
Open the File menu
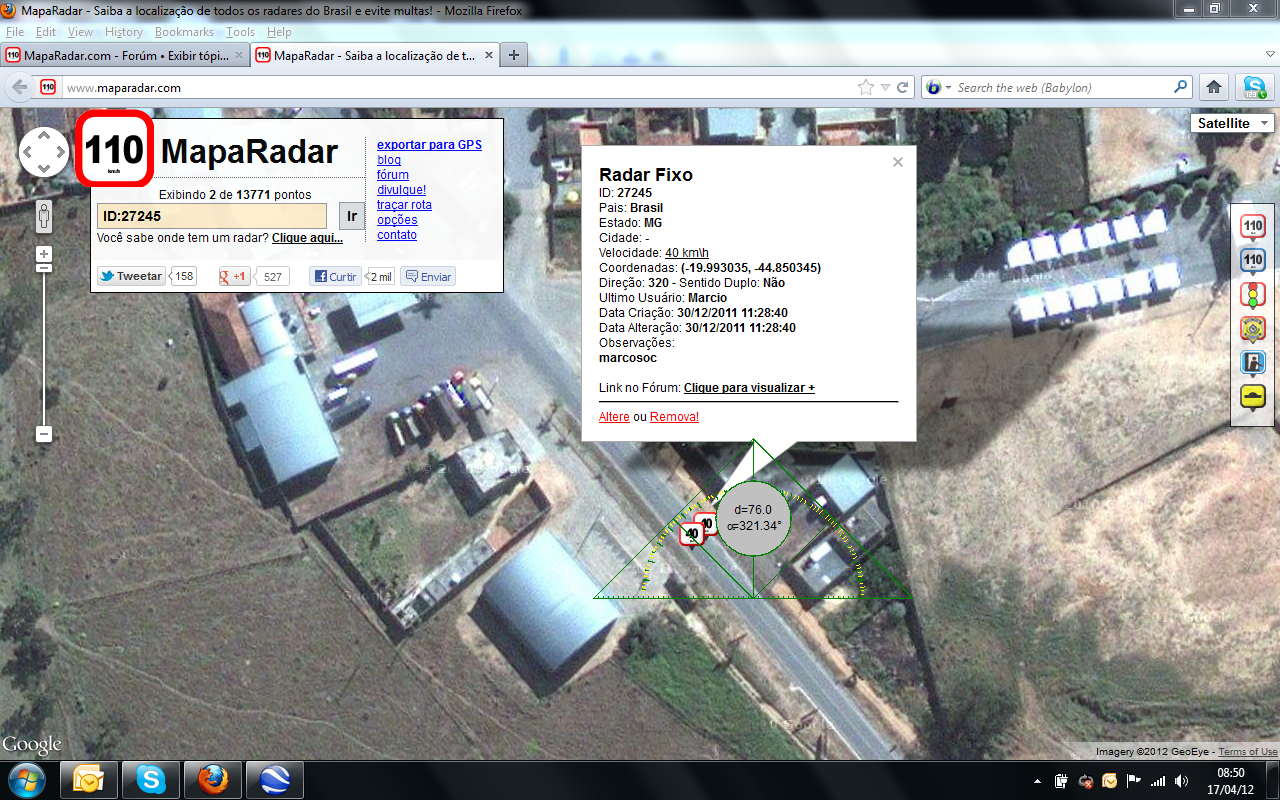(x=15, y=32)
